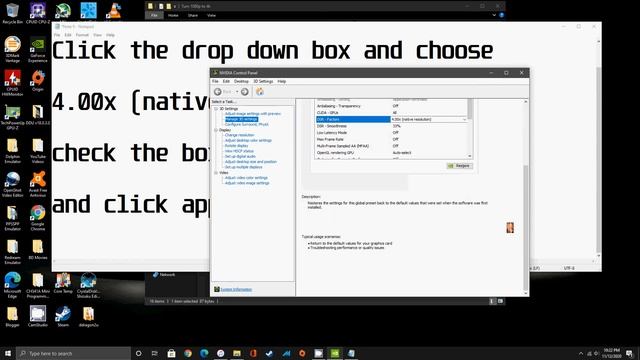Open Steam desktop icon
The image size is (640, 360).
click(63, 317)
